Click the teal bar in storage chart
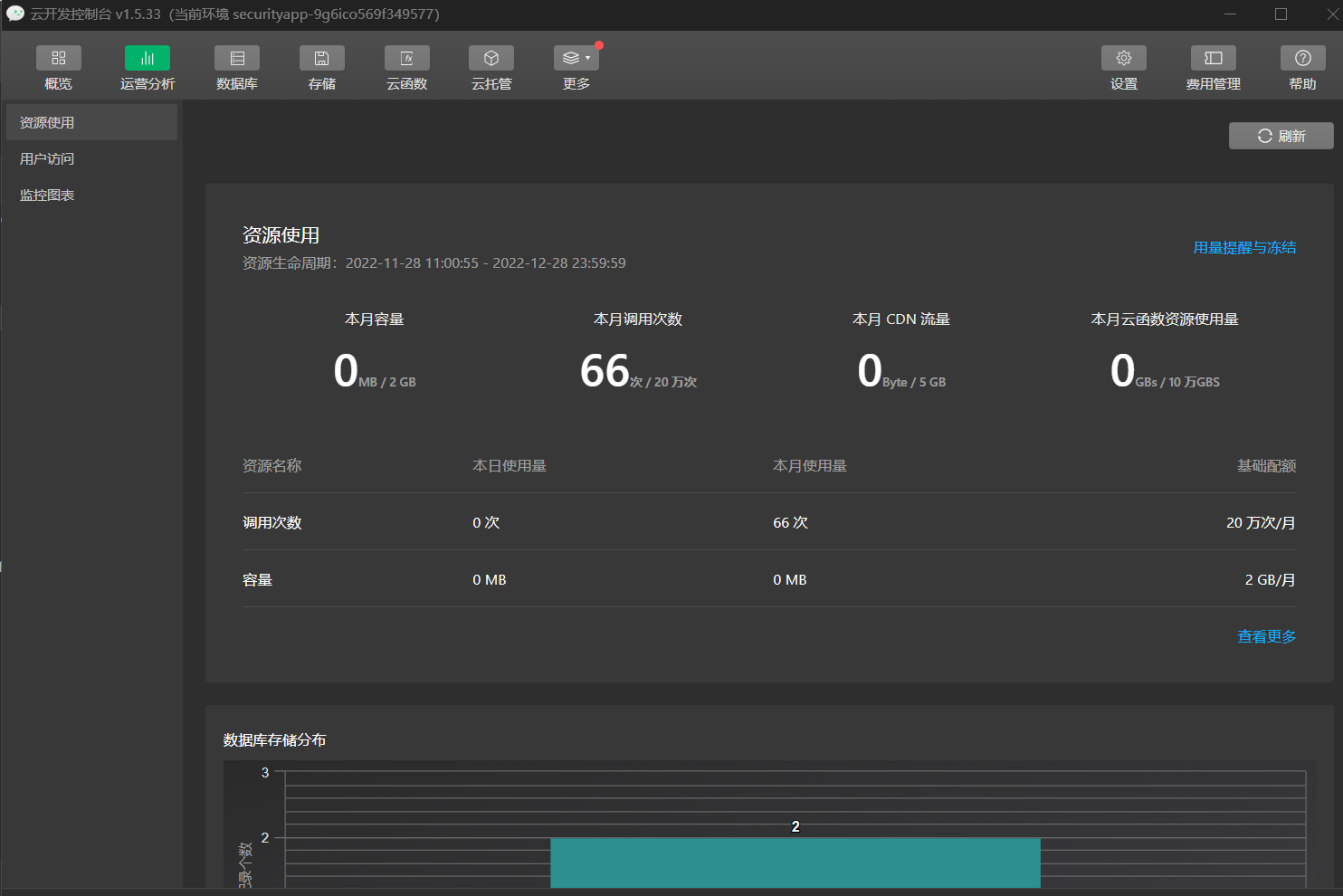Screen dimensions: 1343x896 [795, 863]
